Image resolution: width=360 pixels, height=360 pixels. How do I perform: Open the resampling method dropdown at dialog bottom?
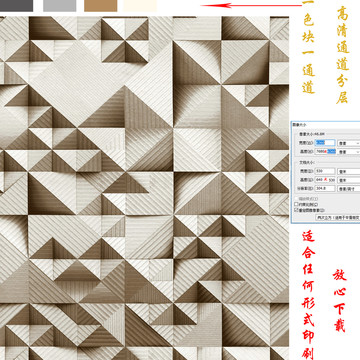pos(337,217)
